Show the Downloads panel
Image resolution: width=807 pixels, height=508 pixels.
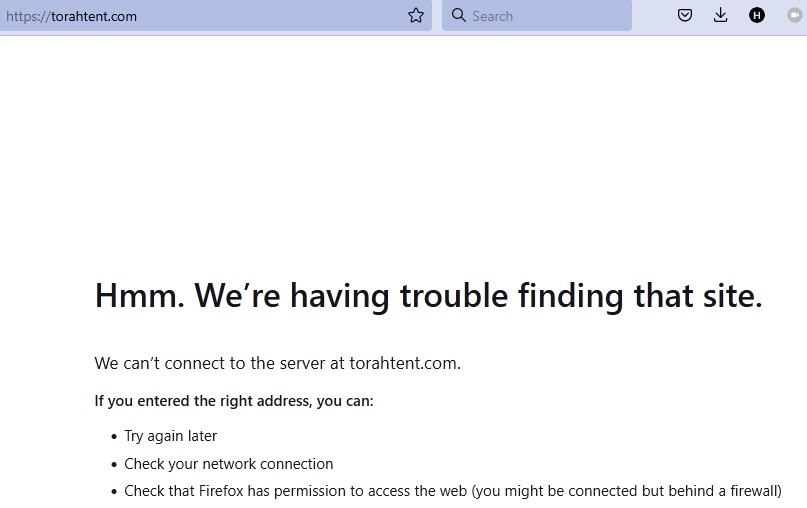[x=720, y=16]
